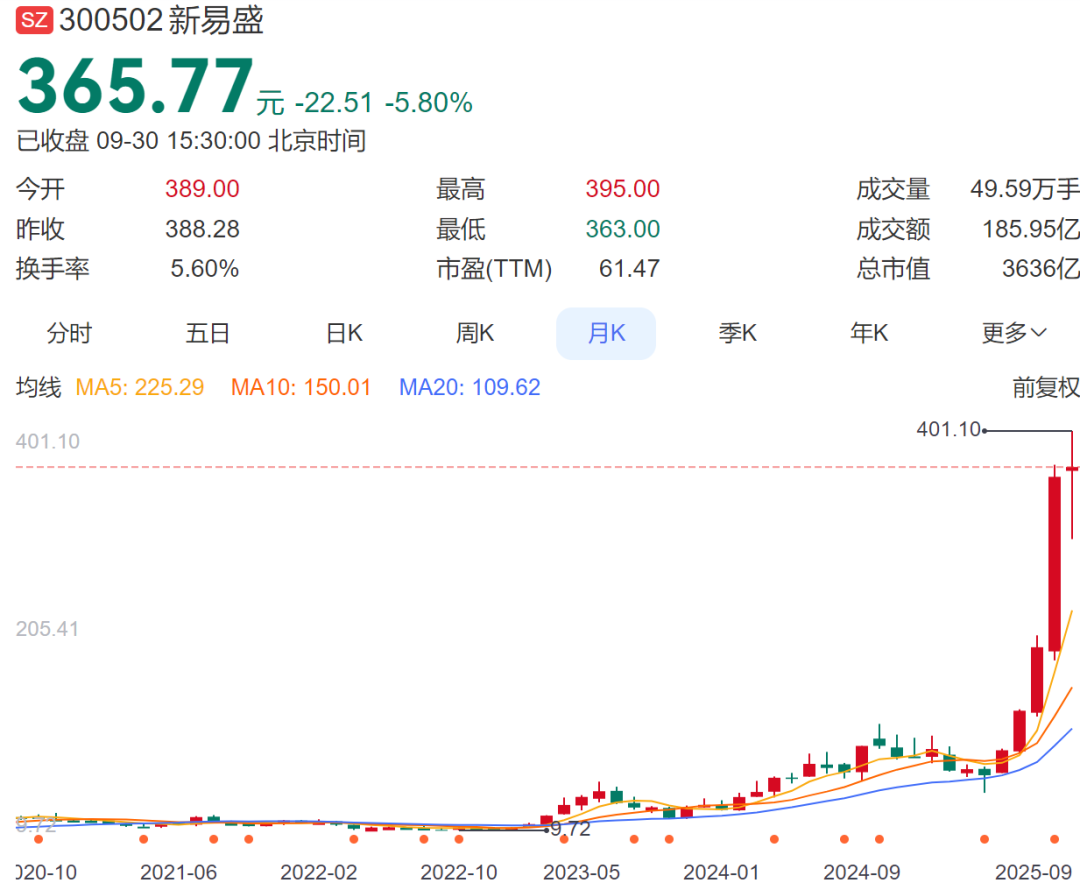This screenshot has height=883, width=1080.
Task: Click the 9.72 low price callout
Action: 571,829
